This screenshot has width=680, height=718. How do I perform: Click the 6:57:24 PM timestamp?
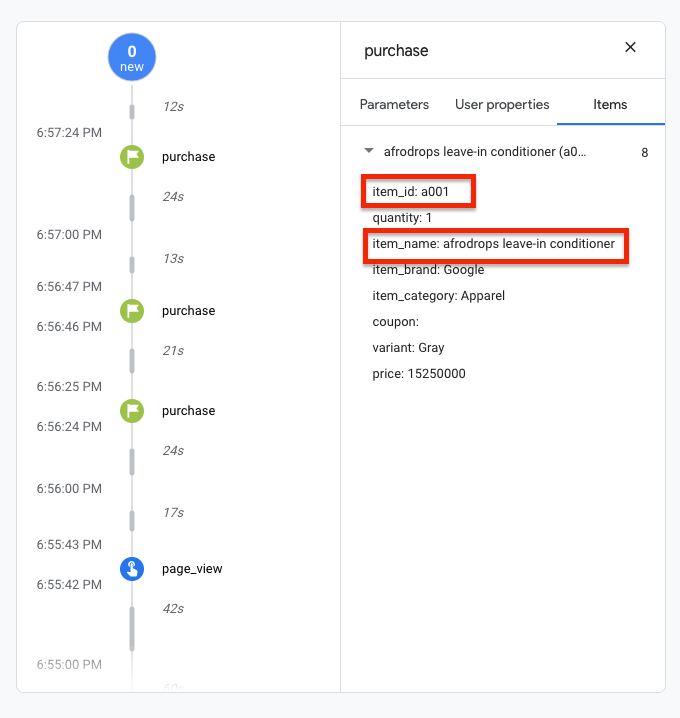coord(69,133)
